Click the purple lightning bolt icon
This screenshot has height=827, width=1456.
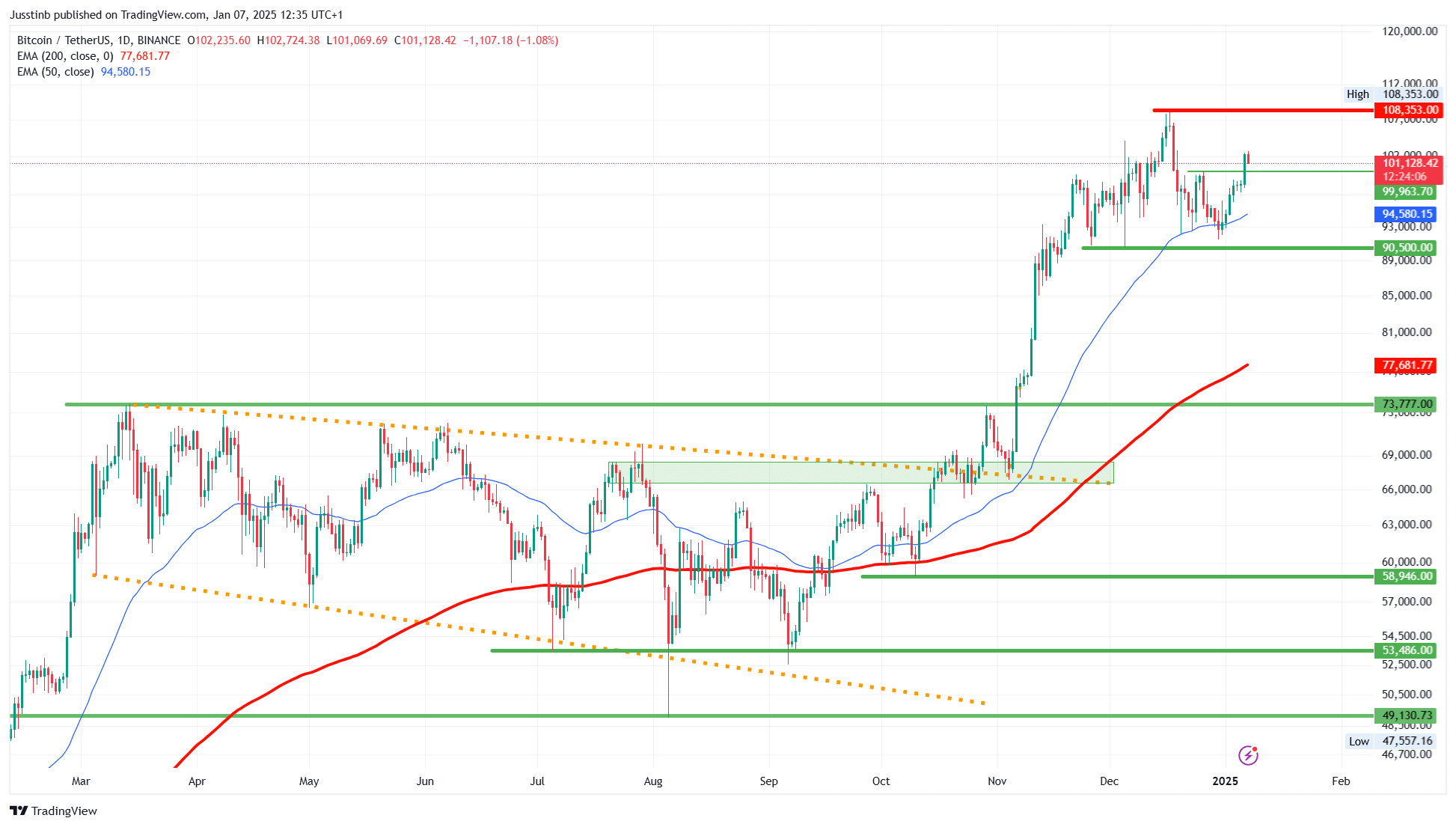click(x=1248, y=755)
